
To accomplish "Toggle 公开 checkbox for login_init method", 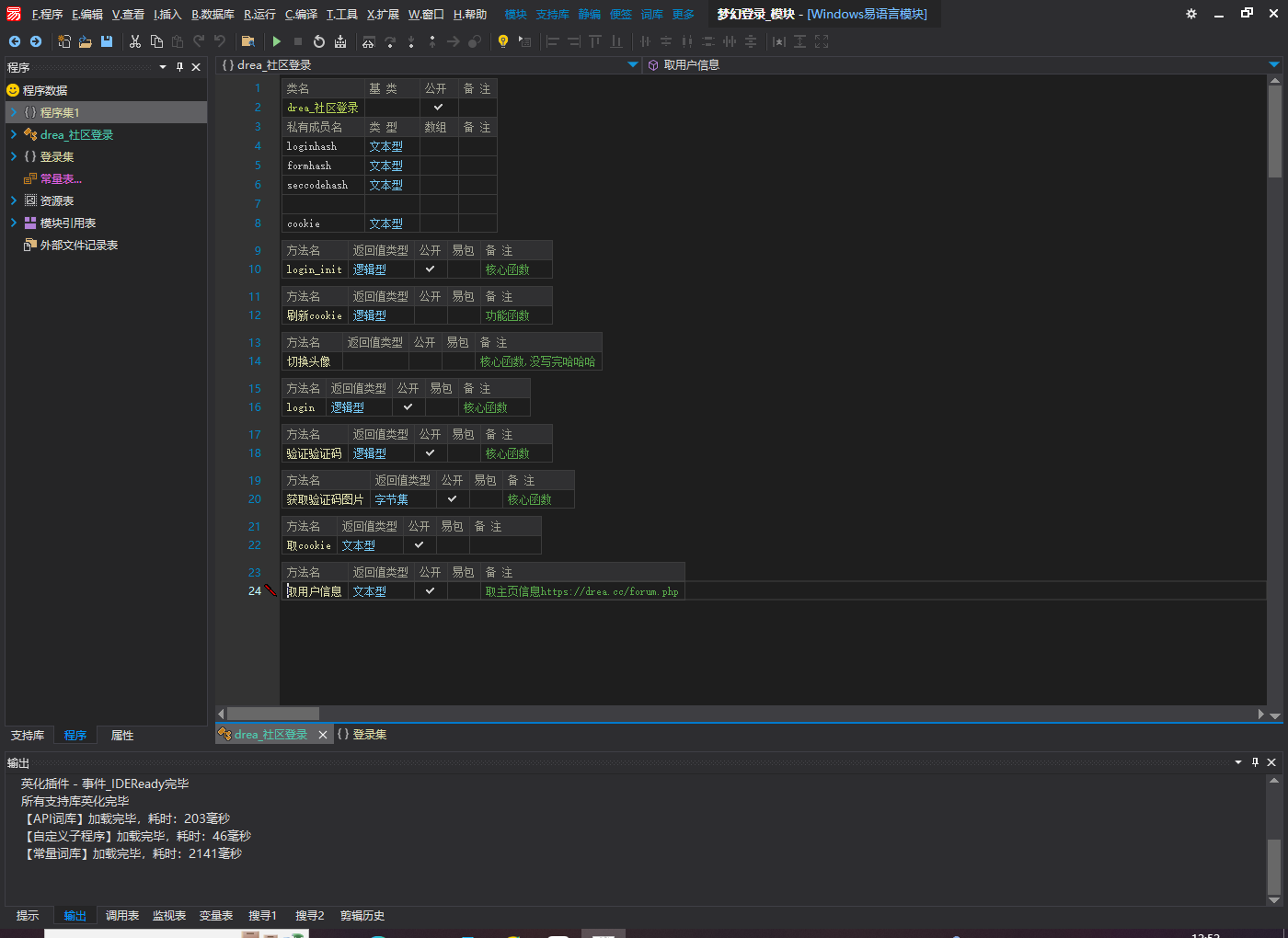I will click(430, 269).
